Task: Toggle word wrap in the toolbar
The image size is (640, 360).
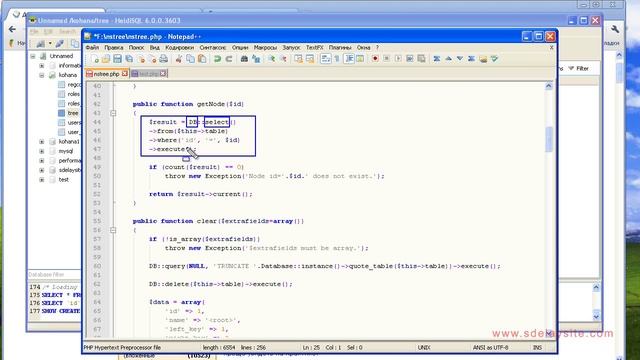Action: 325,59
